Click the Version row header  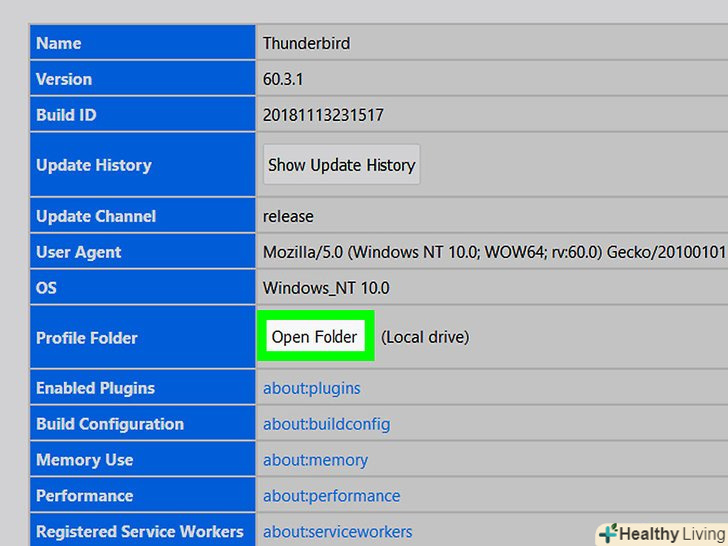[143, 78]
